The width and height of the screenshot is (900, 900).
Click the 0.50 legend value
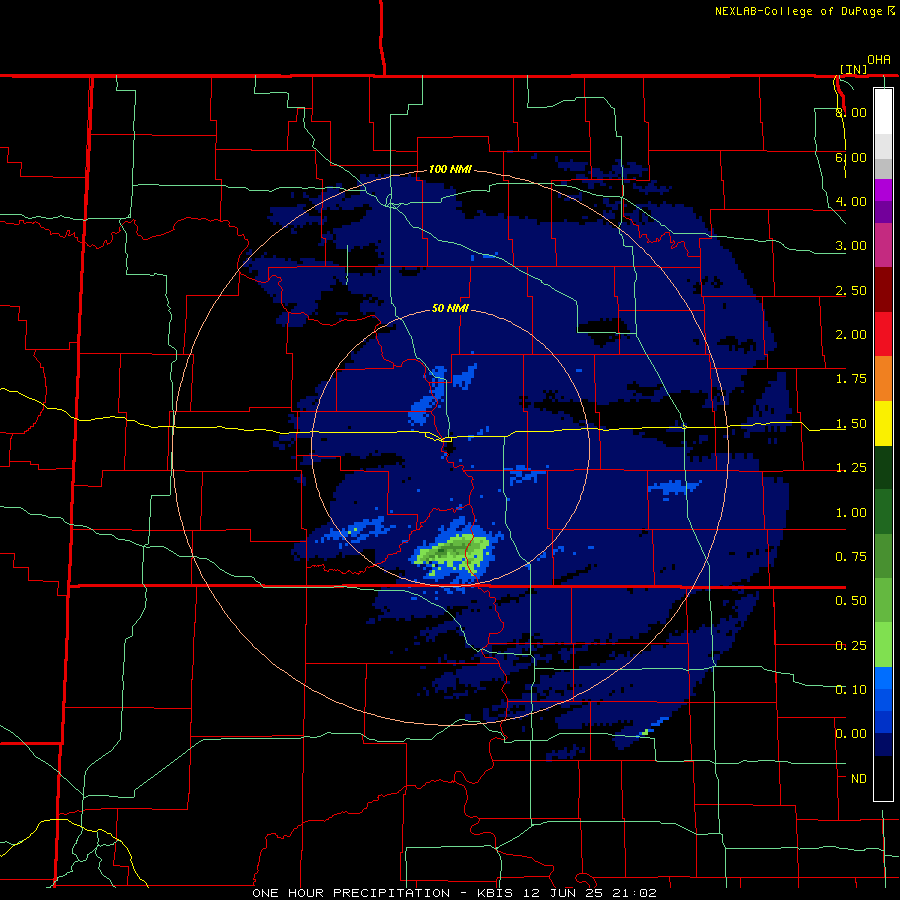851,601
